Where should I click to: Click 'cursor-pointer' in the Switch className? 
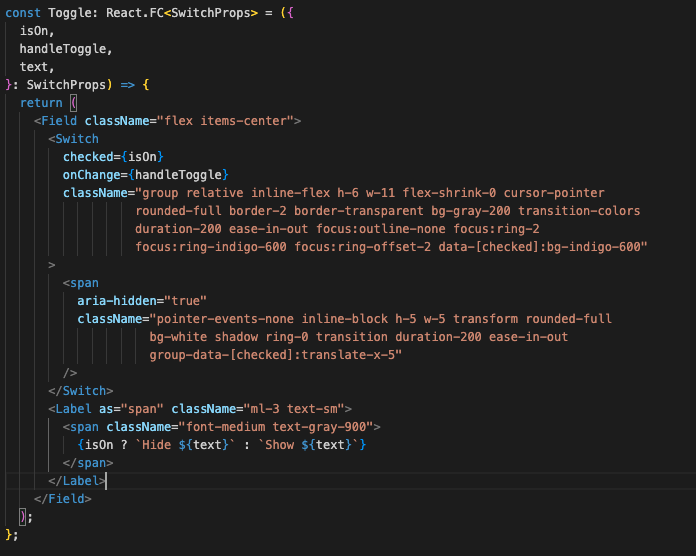[x=554, y=193]
